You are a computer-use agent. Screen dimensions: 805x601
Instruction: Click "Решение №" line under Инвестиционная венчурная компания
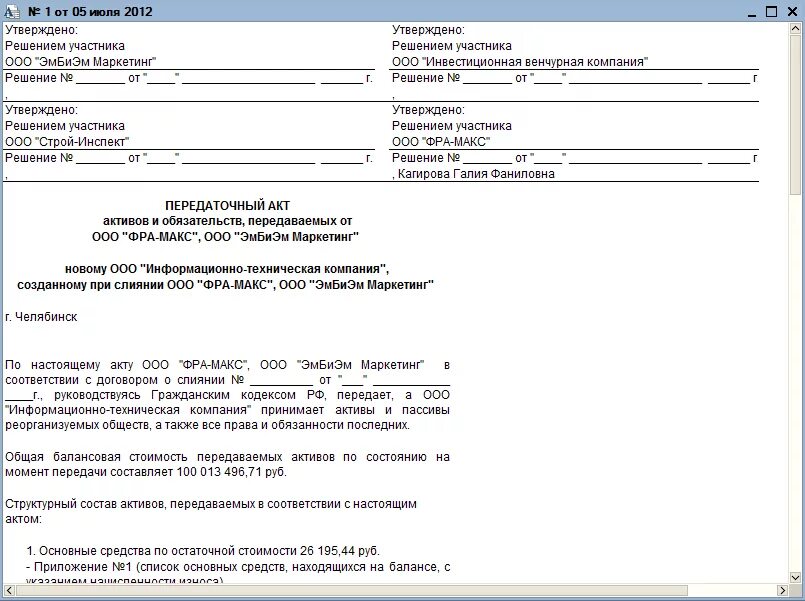(x=574, y=78)
